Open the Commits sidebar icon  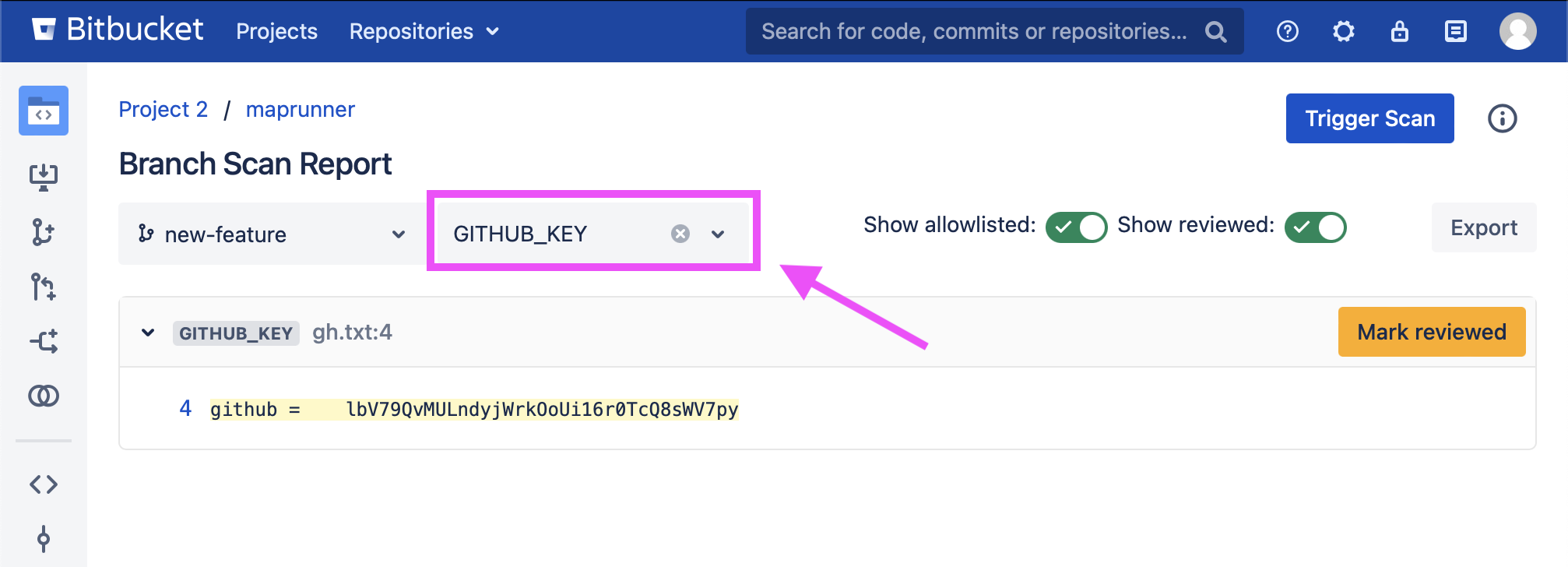tap(44, 538)
